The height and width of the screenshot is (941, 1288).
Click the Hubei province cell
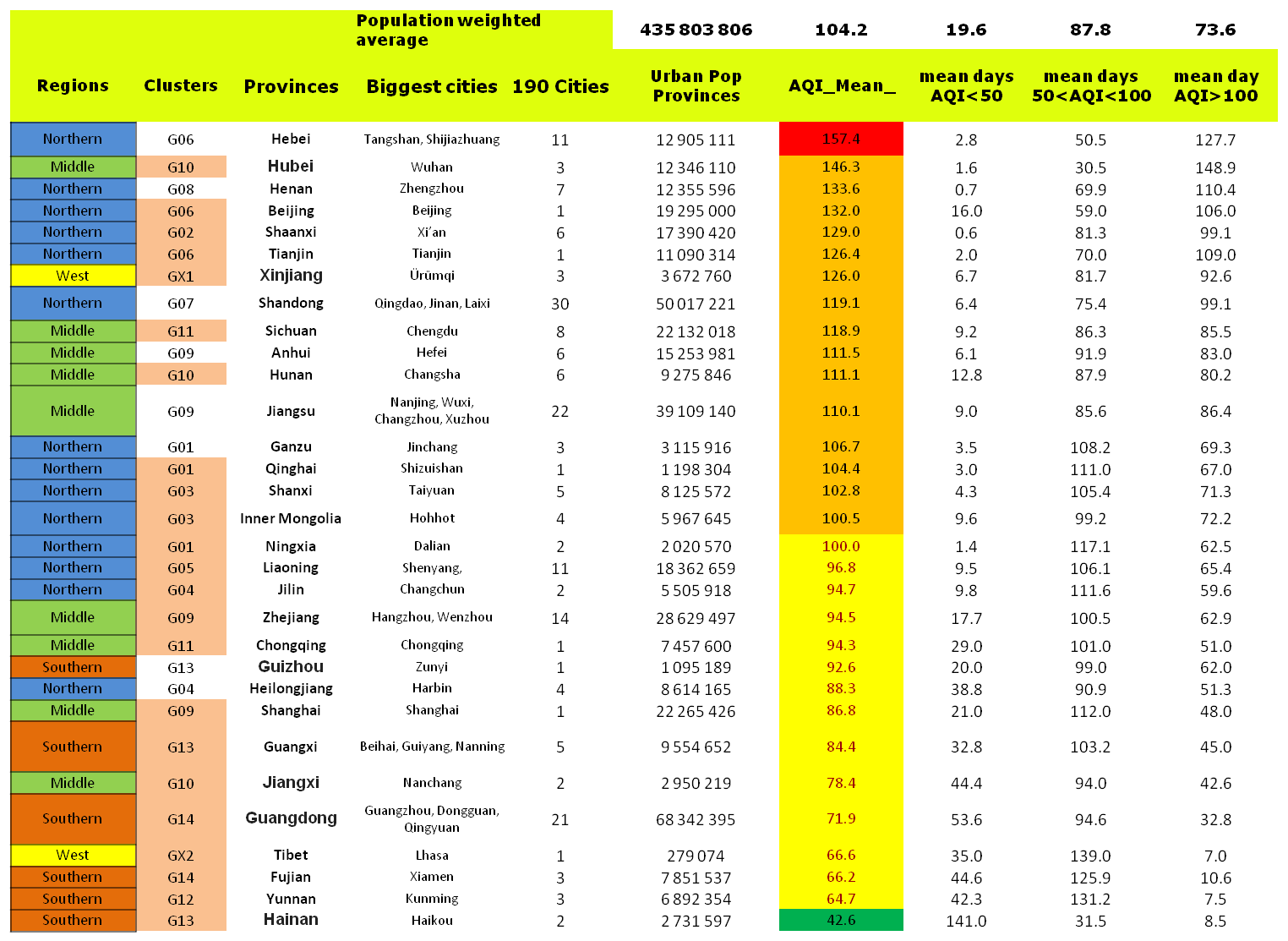[x=291, y=167]
